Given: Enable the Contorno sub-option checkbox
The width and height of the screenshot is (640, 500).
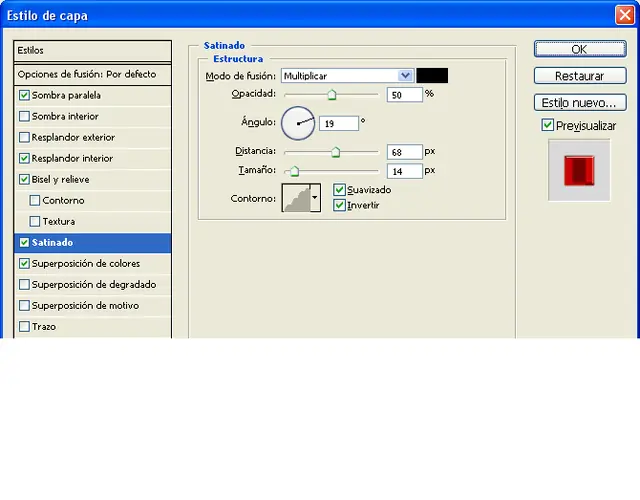Looking at the screenshot, I should [x=35, y=200].
